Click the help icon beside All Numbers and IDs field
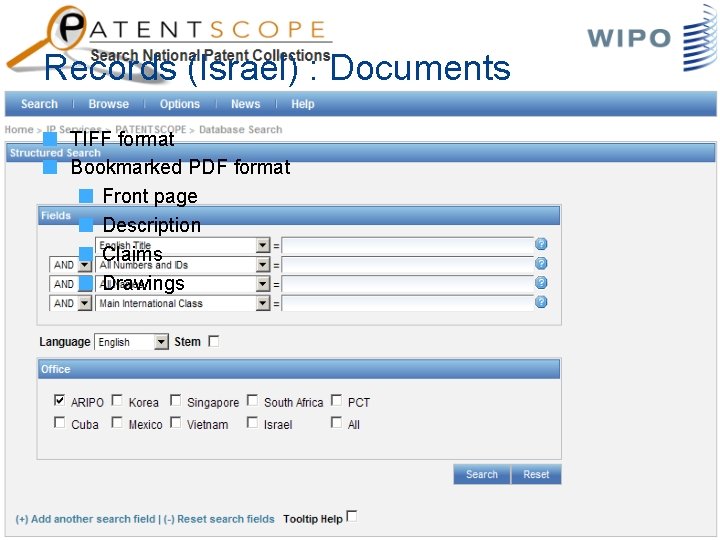 click(x=541, y=263)
